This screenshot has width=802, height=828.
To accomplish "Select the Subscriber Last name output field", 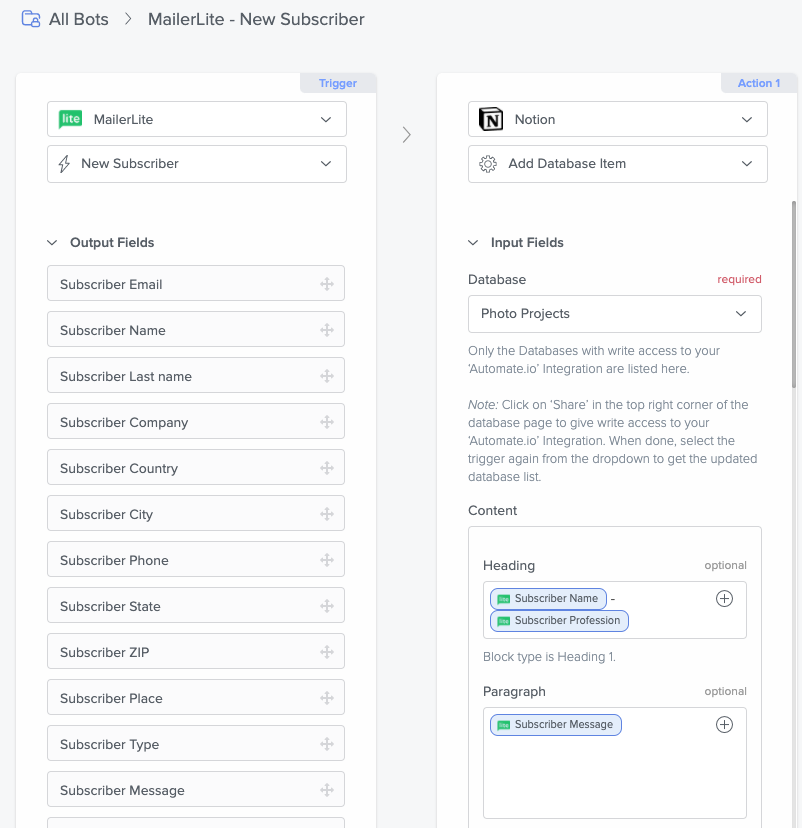I will tap(196, 375).
